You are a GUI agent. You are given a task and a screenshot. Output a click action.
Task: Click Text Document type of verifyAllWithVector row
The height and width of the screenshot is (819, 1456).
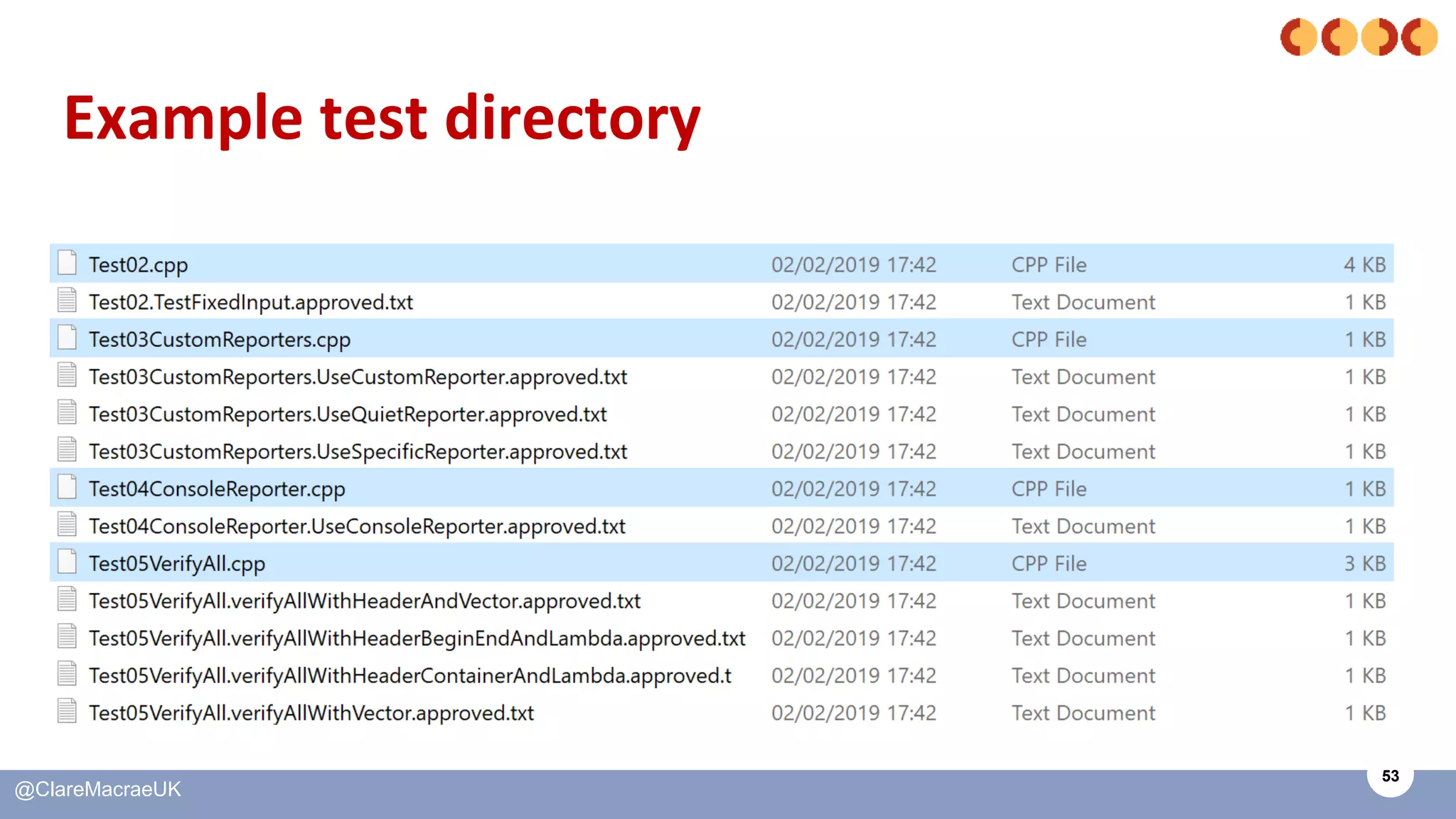click(x=1083, y=712)
